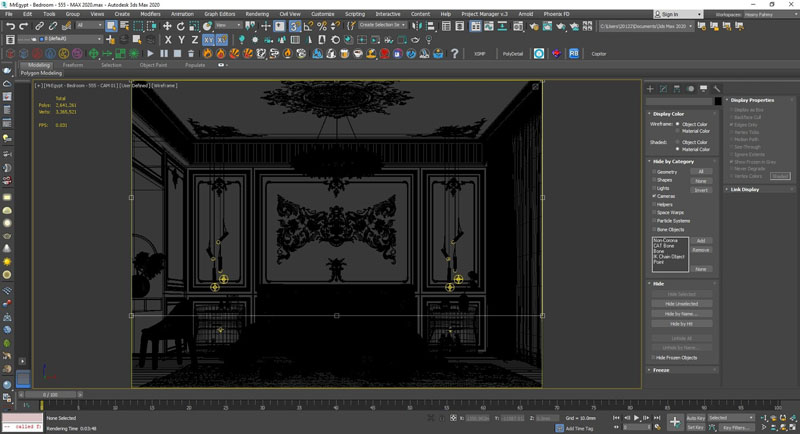Open the selection filter All dropdown
800x434 pixels.
(x=87, y=26)
